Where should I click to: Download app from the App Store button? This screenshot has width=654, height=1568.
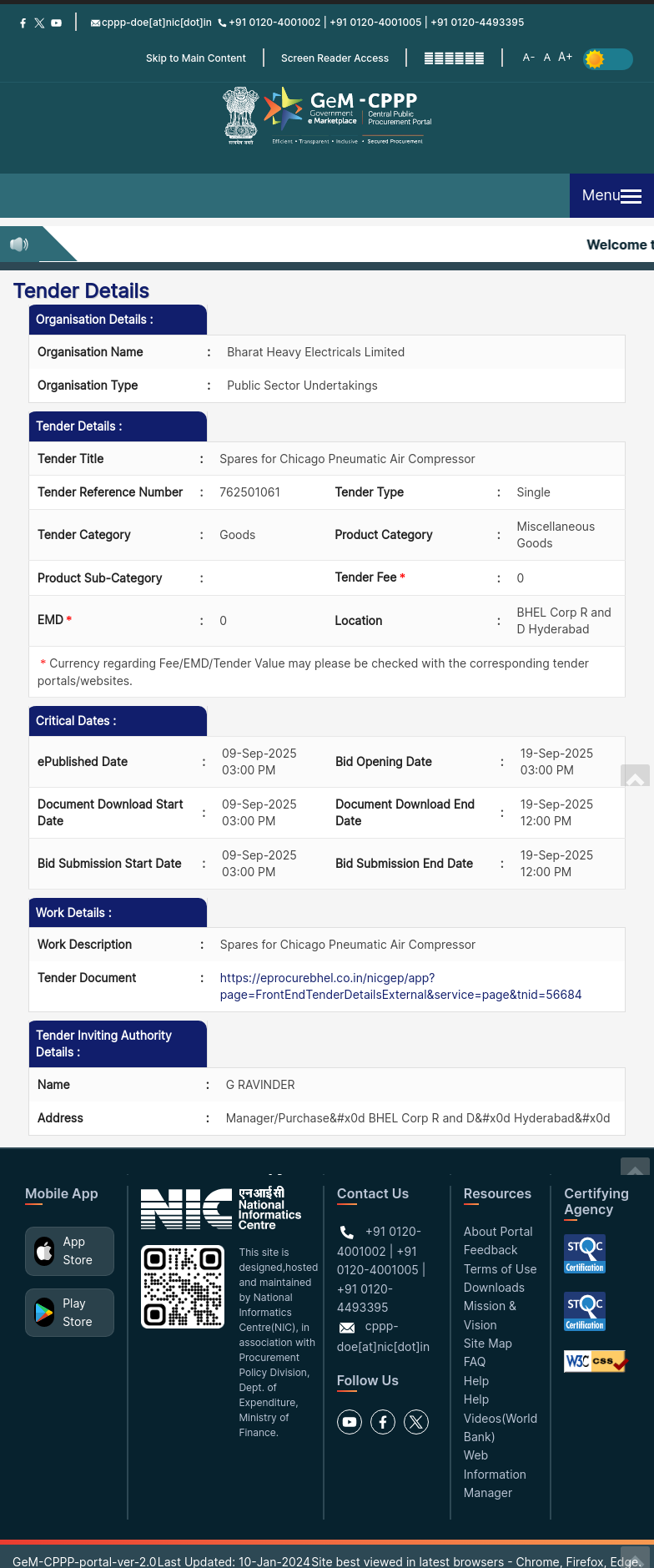tap(69, 1251)
